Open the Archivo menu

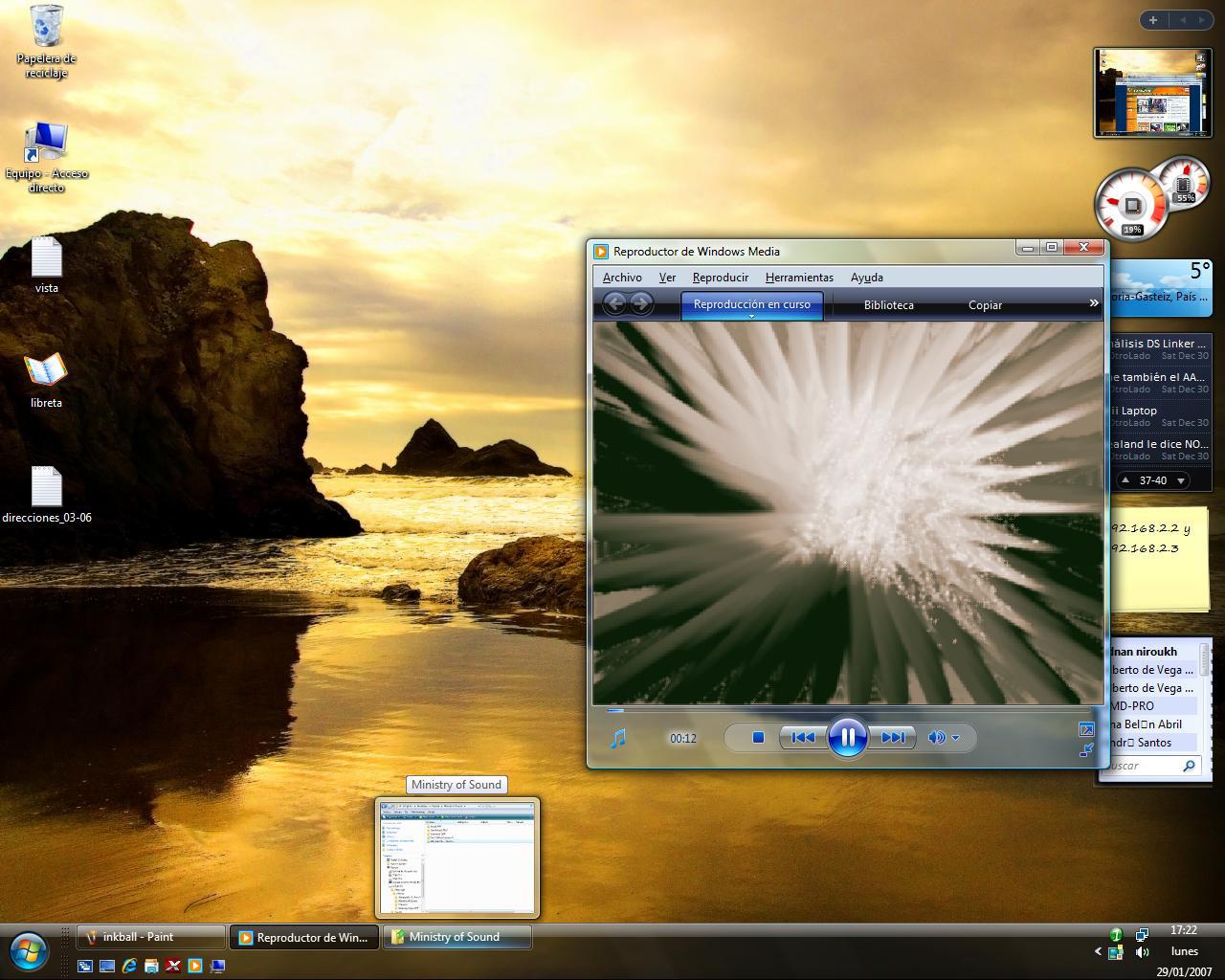coord(622,278)
